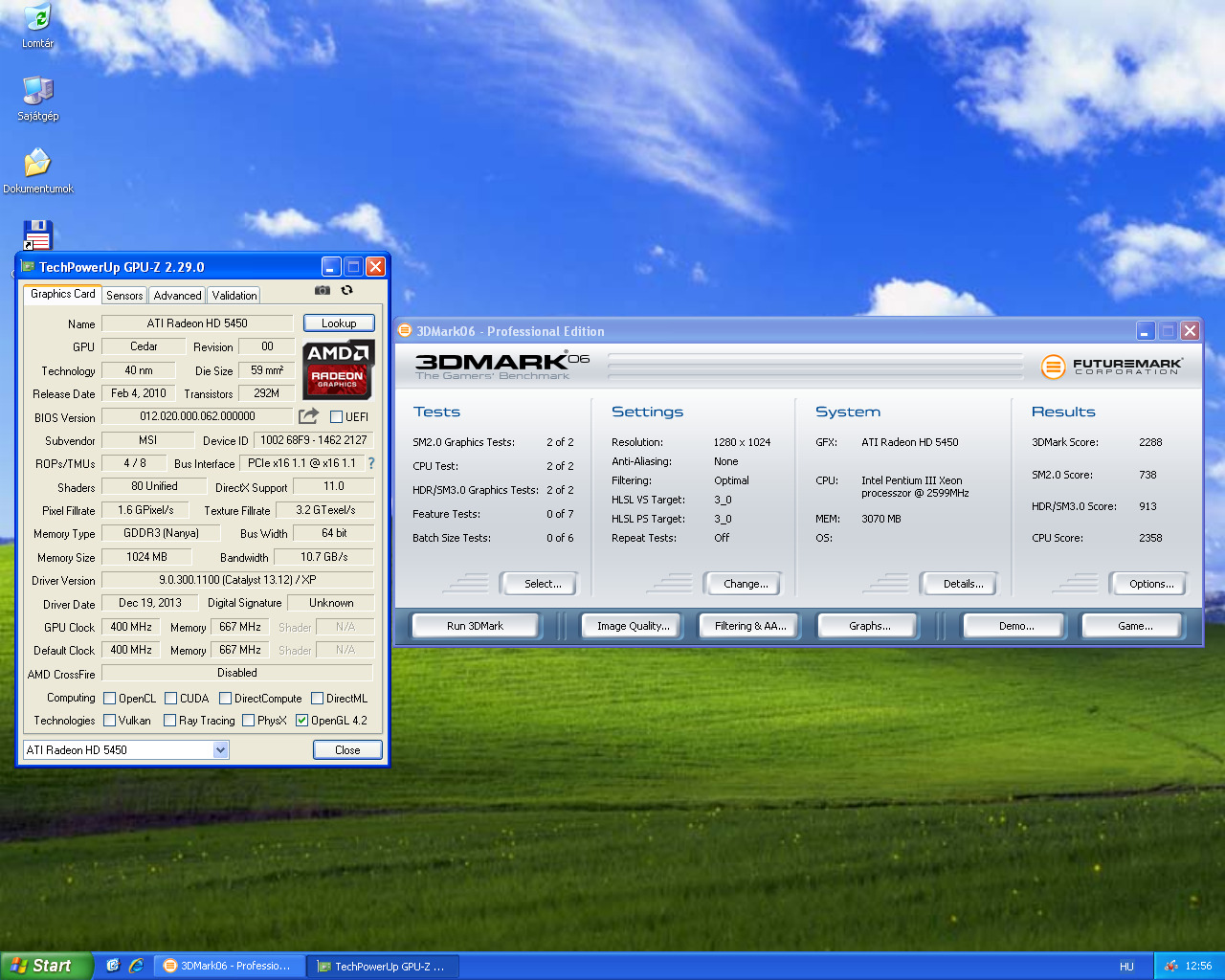The height and width of the screenshot is (980, 1225).
Task: Click the Change... settings button
Action: [x=742, y=584]
